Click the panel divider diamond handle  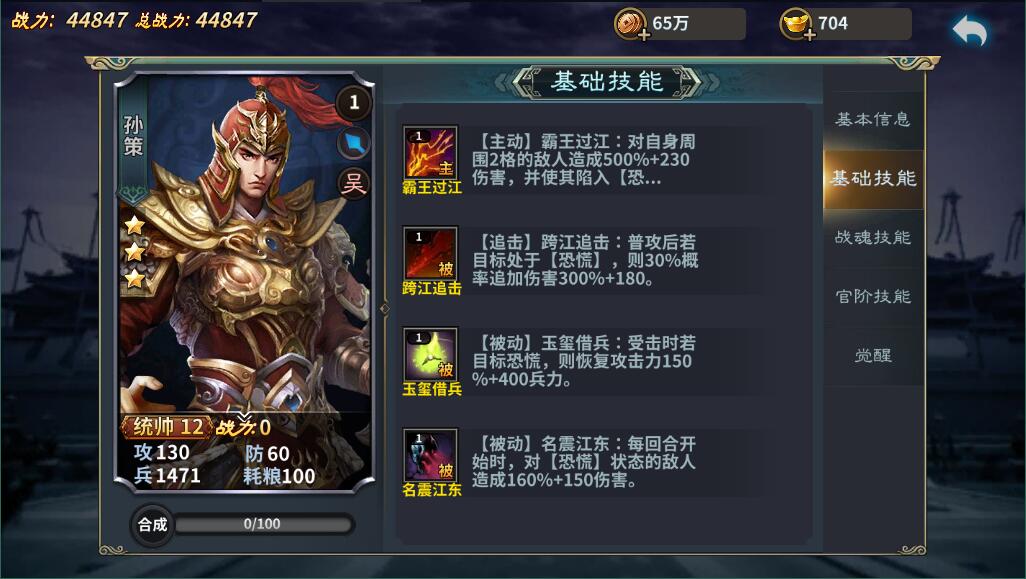click(x=385, y=308)
